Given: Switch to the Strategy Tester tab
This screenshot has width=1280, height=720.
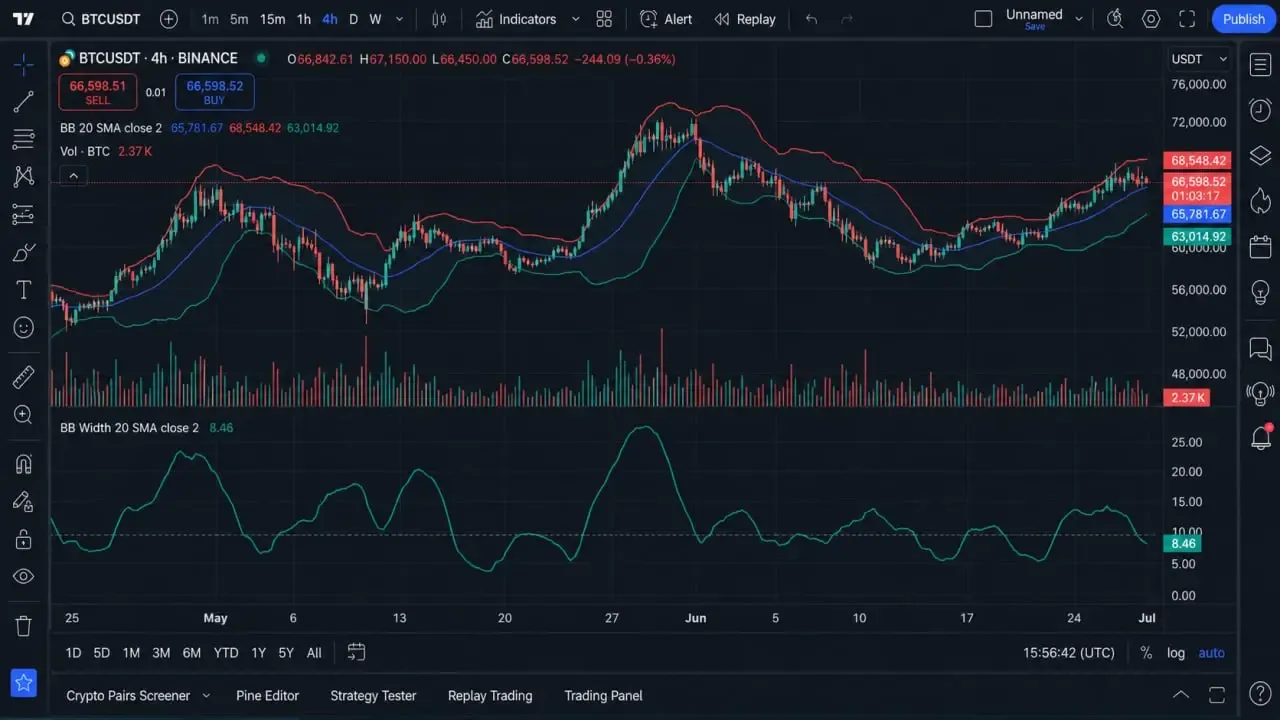Looking at the screenshot, I should [x=373, y=695].
